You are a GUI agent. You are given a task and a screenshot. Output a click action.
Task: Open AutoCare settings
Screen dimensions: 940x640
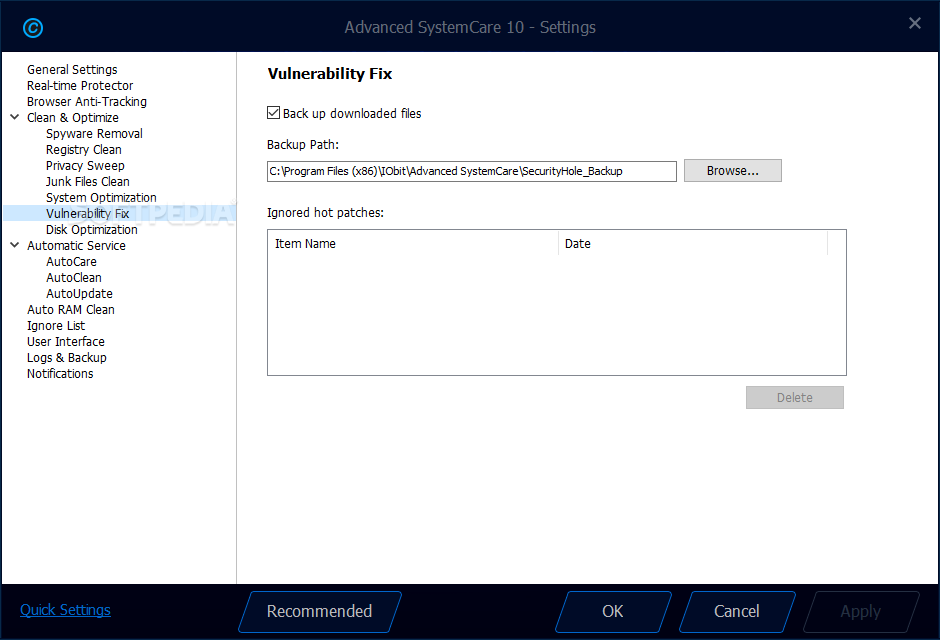pyautogui.click(x=71, y=262)
